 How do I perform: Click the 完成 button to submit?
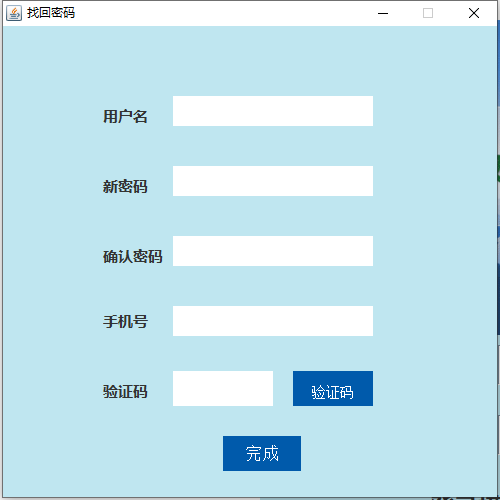click(262, 453)
